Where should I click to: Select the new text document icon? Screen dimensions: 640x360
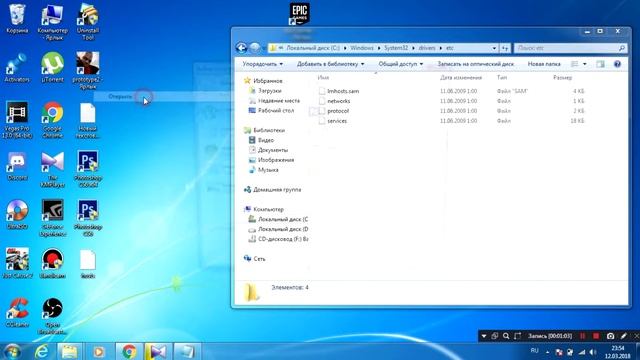pos(87,120)
